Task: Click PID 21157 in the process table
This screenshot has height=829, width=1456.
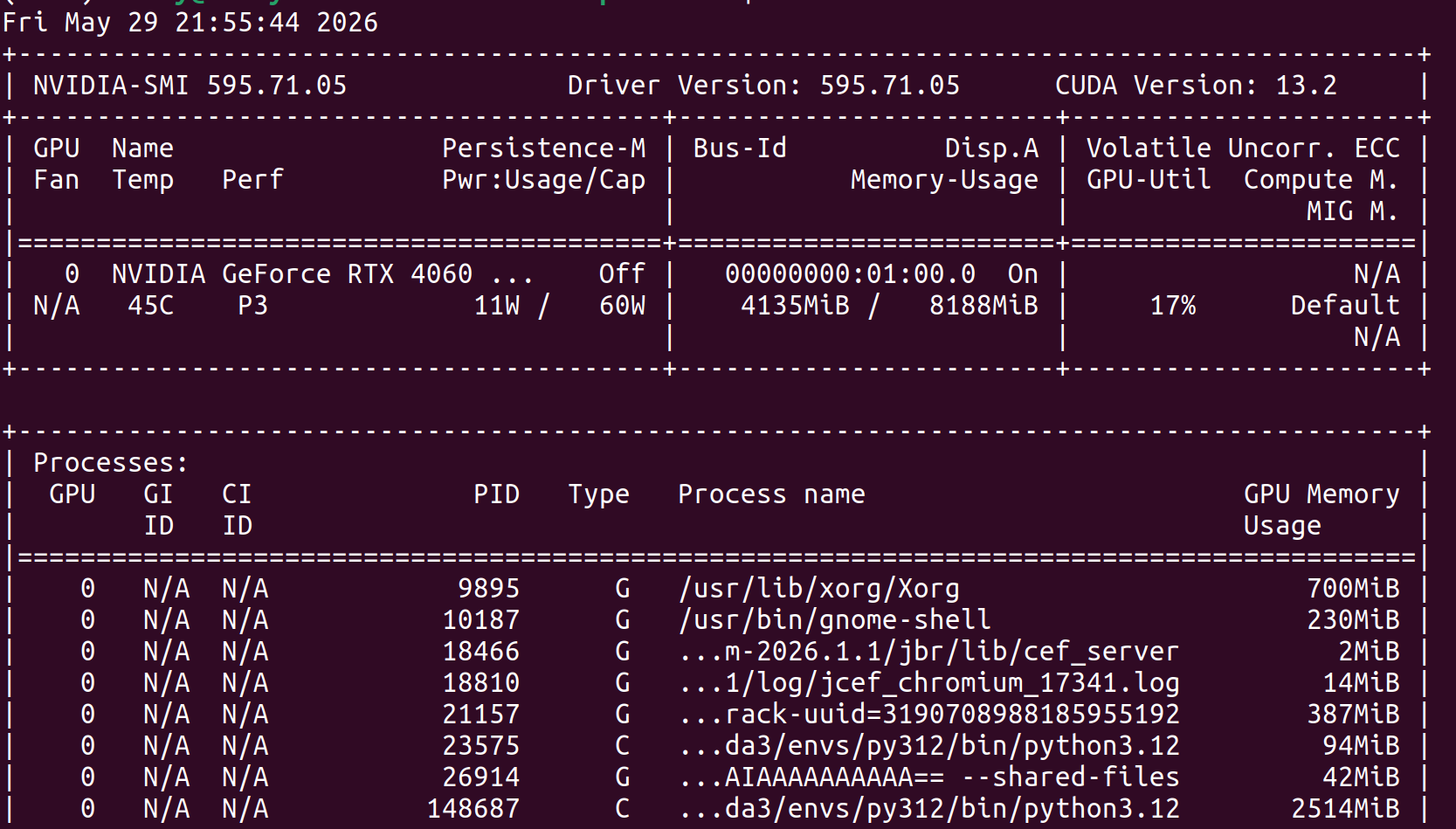Action: (480, 715)
